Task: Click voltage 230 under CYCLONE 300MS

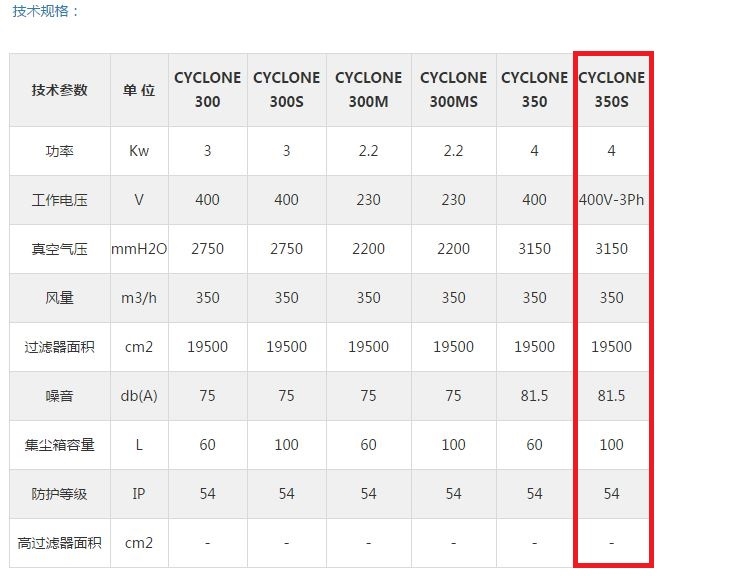Action: pyautogui.click(x=454, y=200)
